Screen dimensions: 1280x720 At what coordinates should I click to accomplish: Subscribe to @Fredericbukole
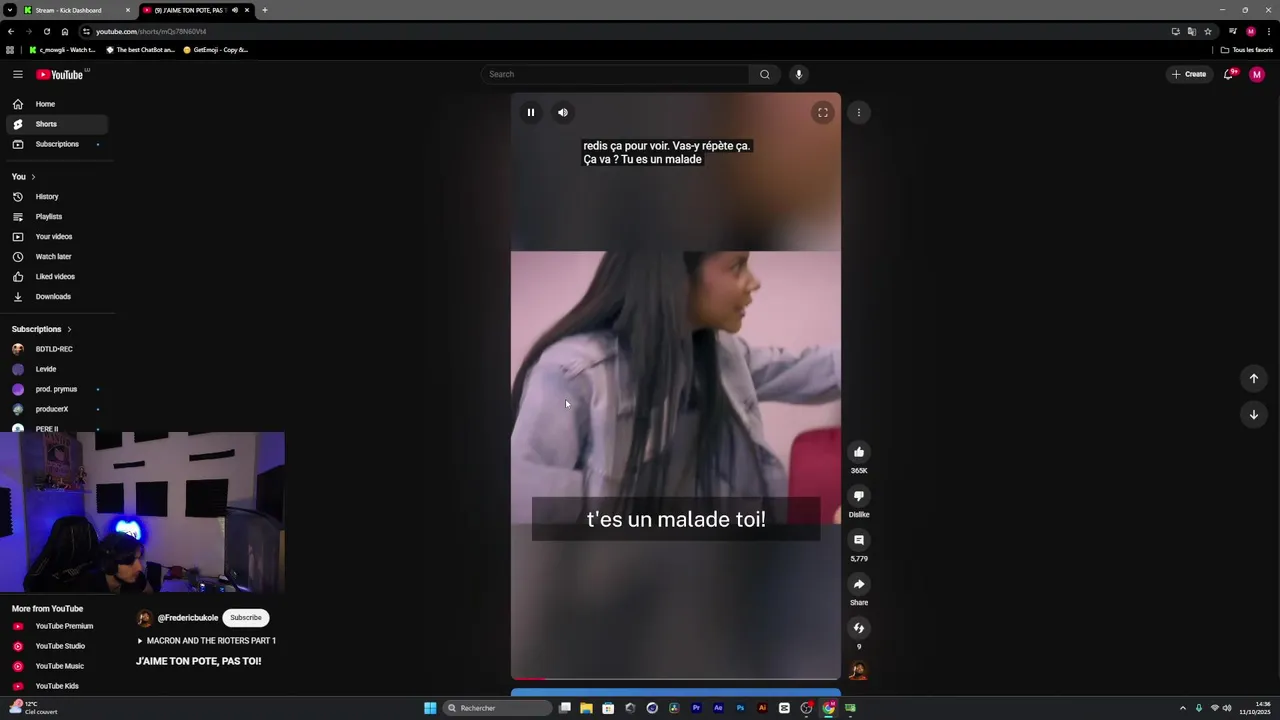246,618
